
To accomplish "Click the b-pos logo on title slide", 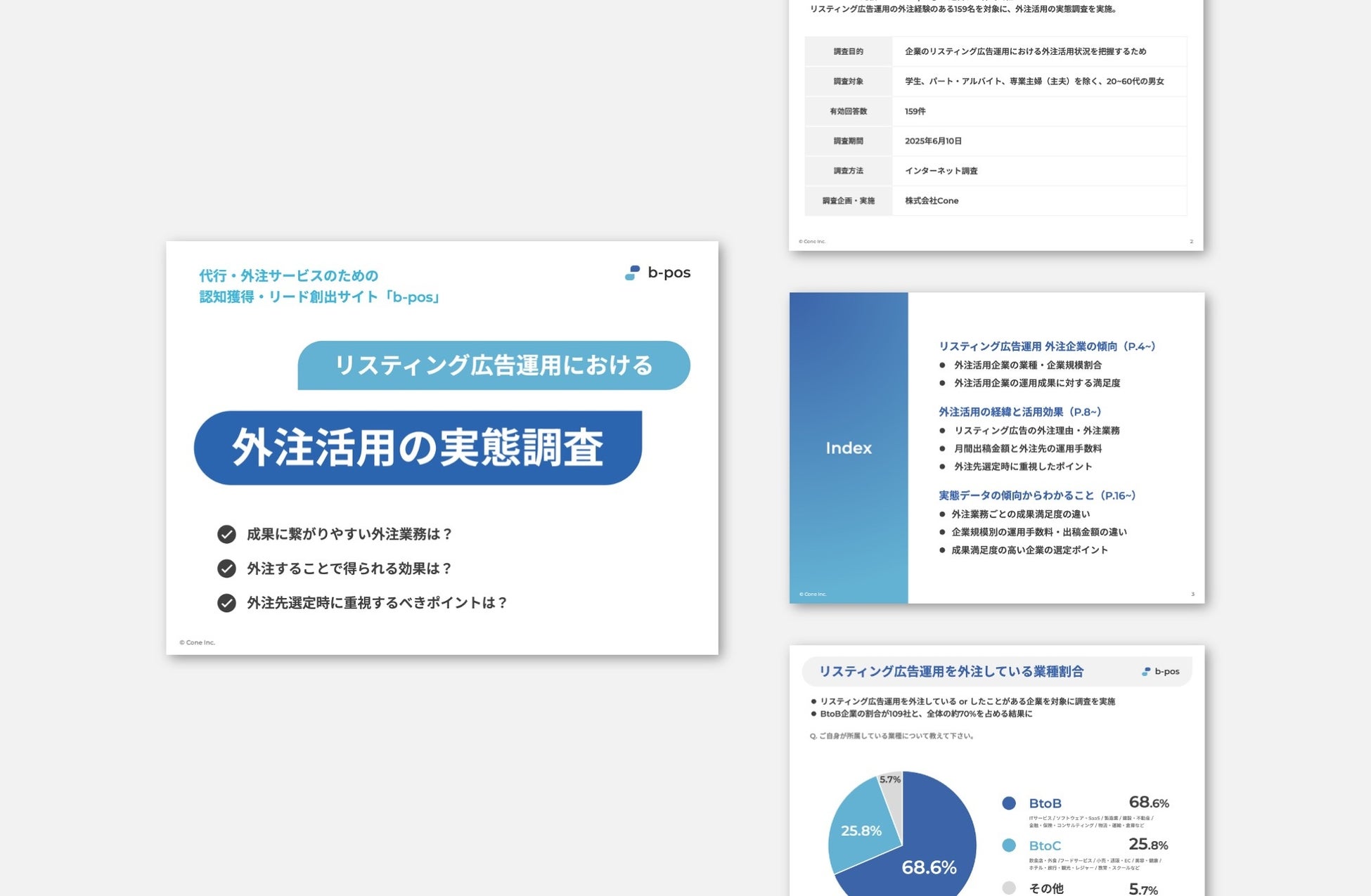I will click(x=657, y=273).
